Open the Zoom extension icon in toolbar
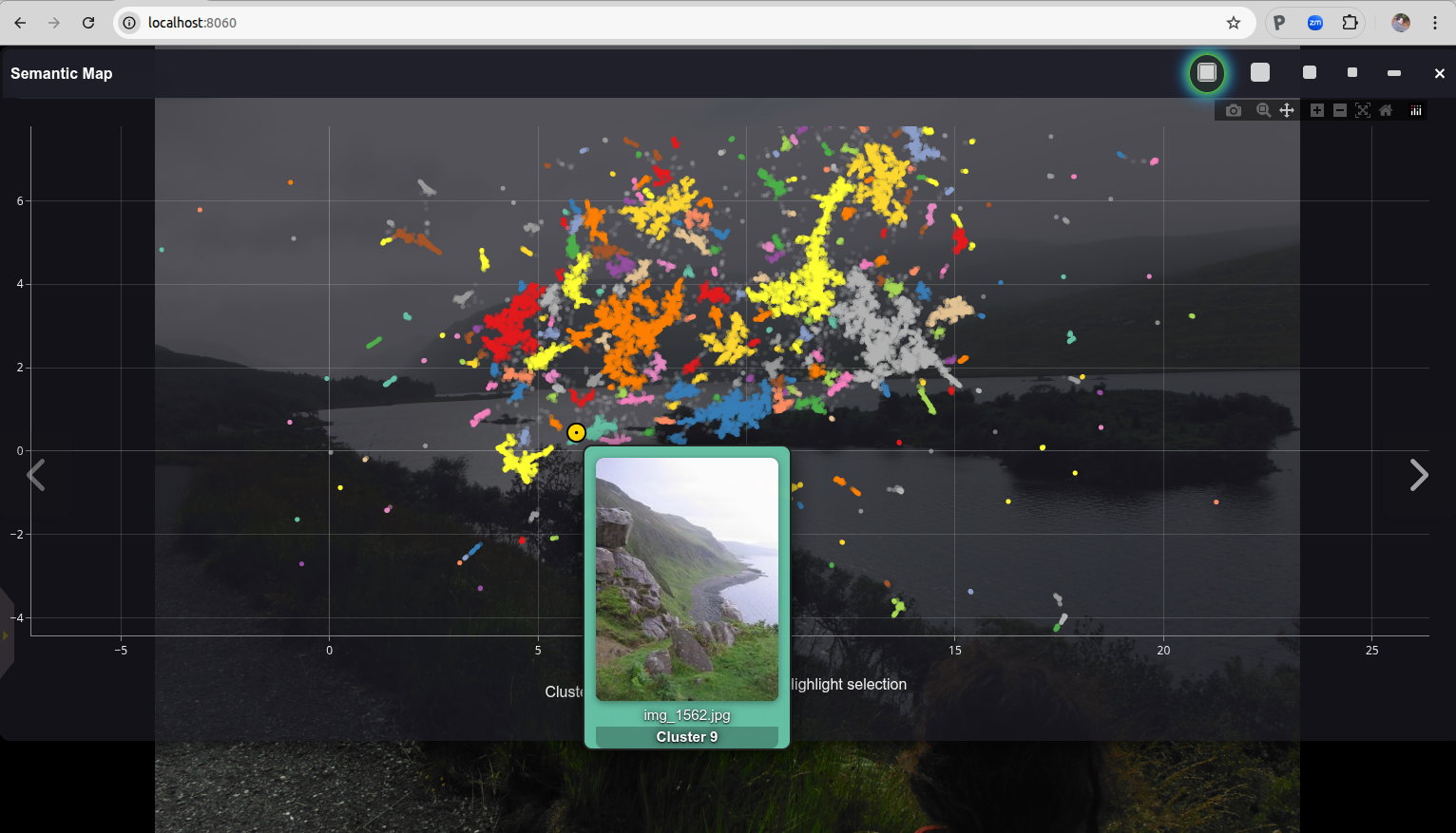 pyautogui.click(x=1315, y=23)
